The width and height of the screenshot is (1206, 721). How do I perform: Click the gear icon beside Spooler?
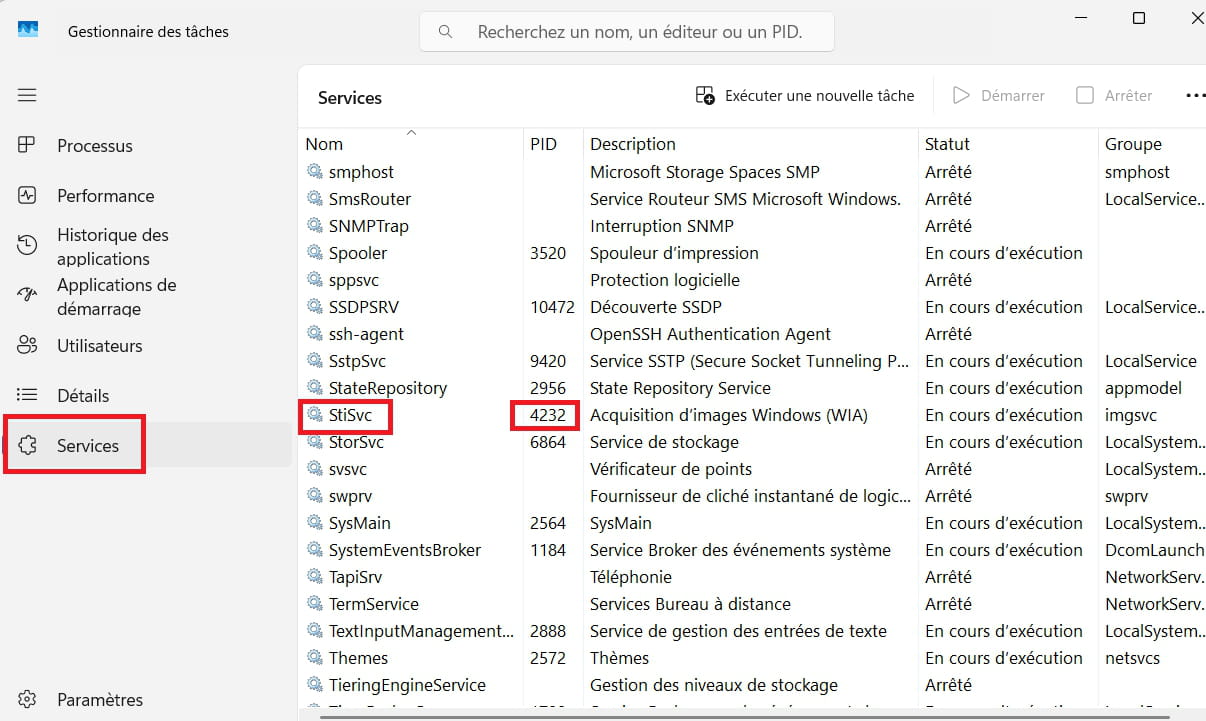tap(315, 253)
